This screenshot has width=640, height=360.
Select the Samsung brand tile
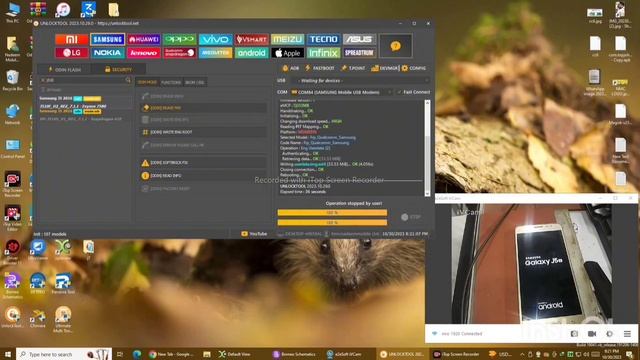pos(108,39)
